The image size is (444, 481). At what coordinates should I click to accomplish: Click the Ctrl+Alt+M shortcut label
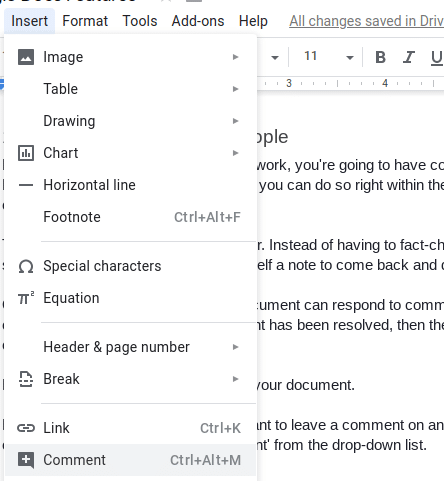tap(205, 460)
